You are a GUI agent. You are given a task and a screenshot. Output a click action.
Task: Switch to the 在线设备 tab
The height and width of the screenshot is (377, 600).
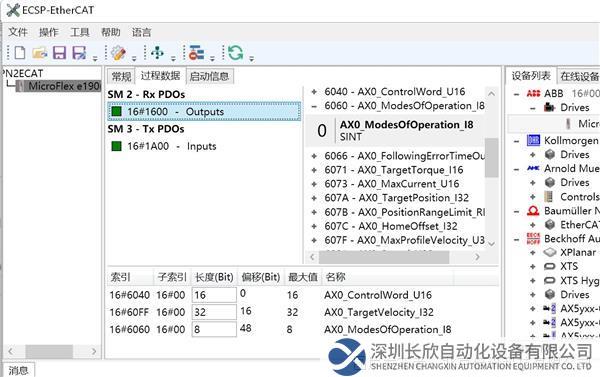click(x=579, y=76)
